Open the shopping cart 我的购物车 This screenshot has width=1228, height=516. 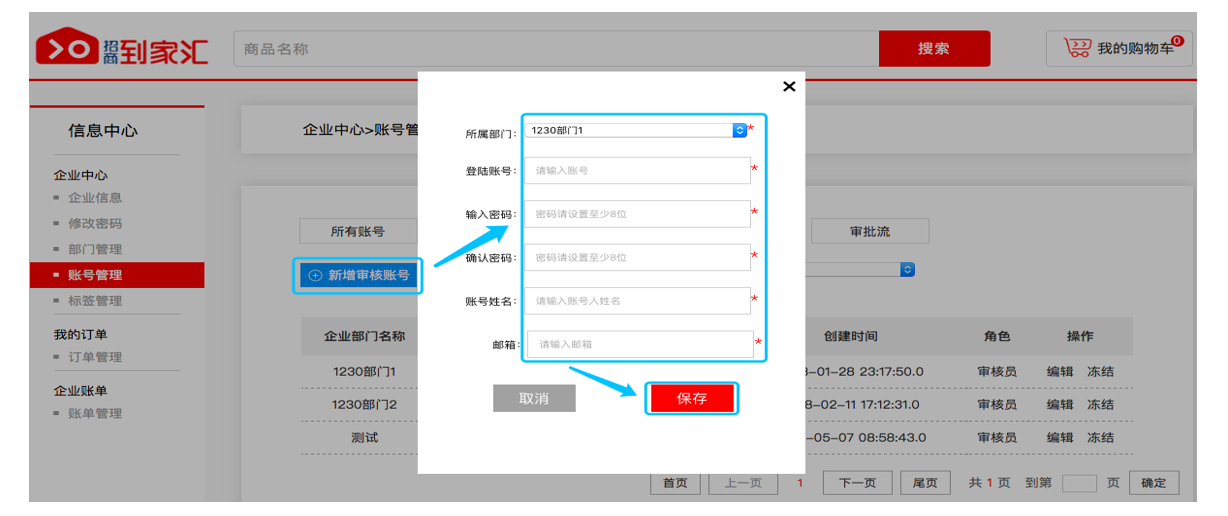[1119, 48]
